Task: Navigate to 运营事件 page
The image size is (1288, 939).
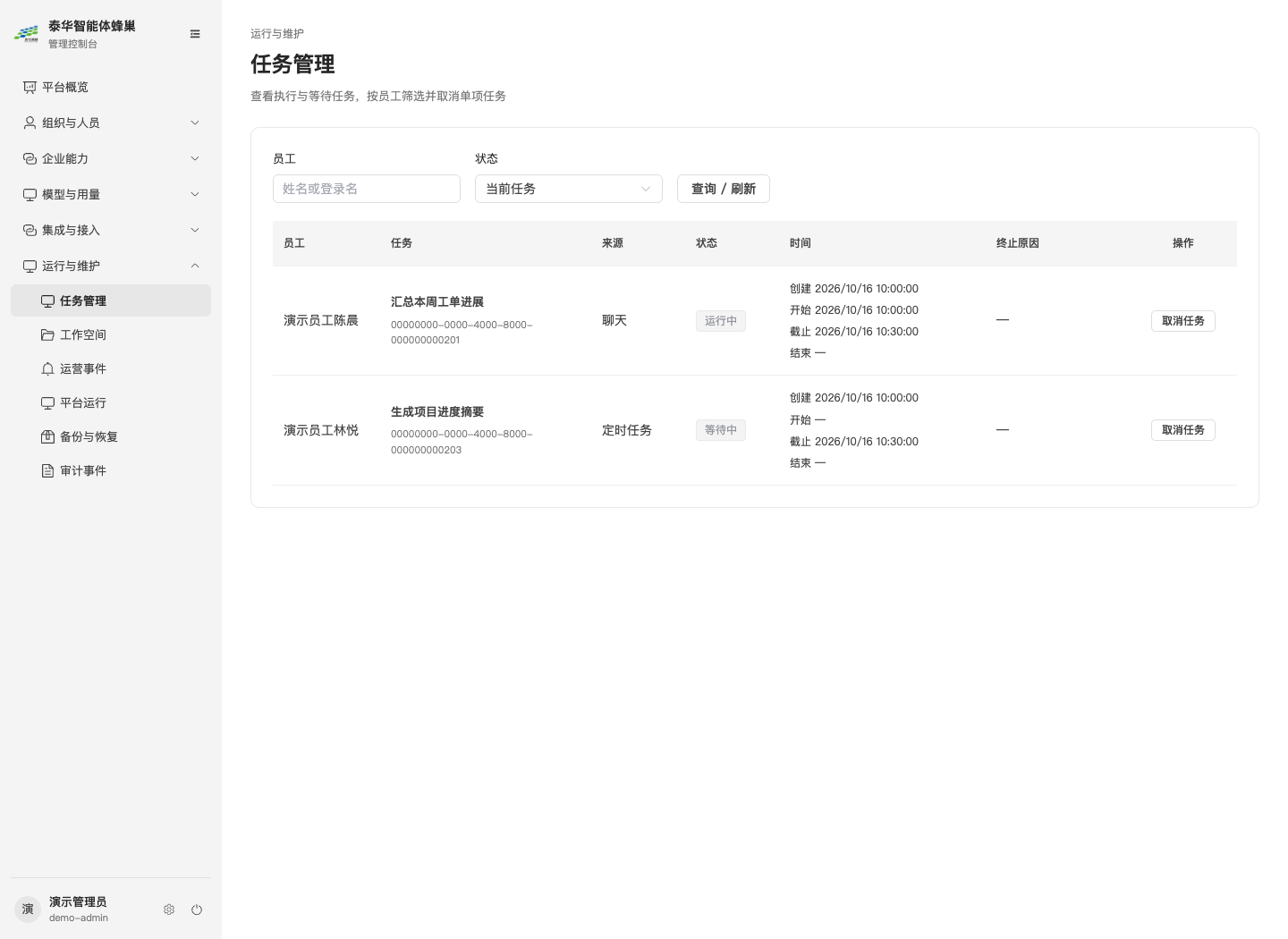Action: (x=111, y=368)
